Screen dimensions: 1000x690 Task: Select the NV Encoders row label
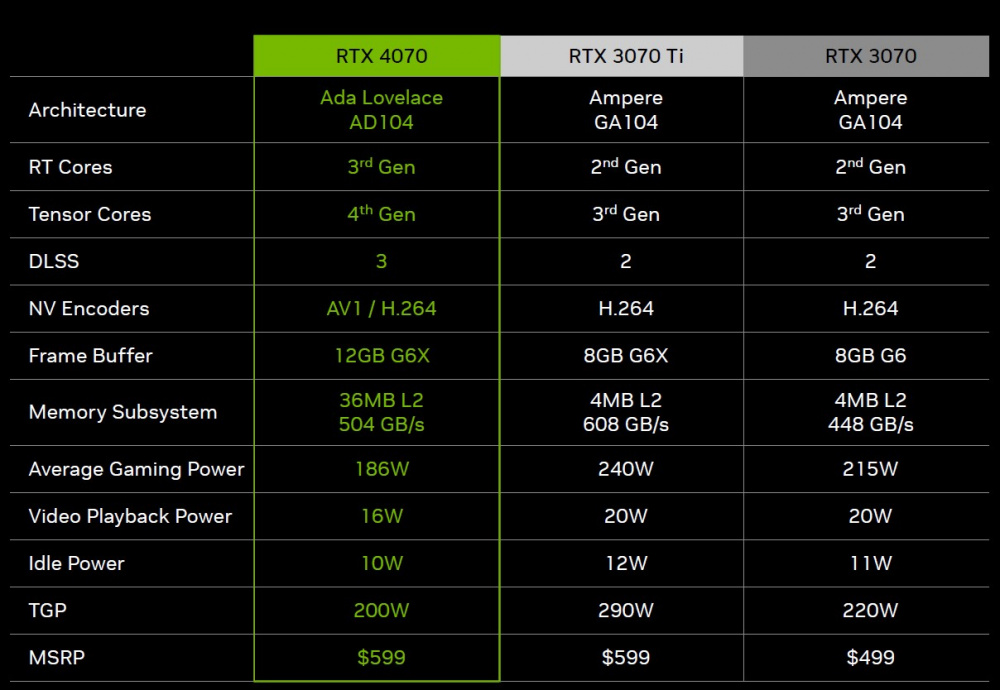[x=89, y=309]
